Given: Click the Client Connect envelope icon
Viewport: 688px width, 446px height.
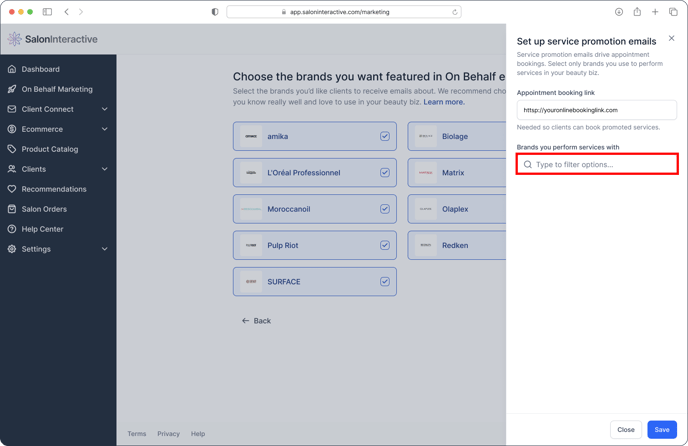Looking at the screenshot, I should [12, 109].
